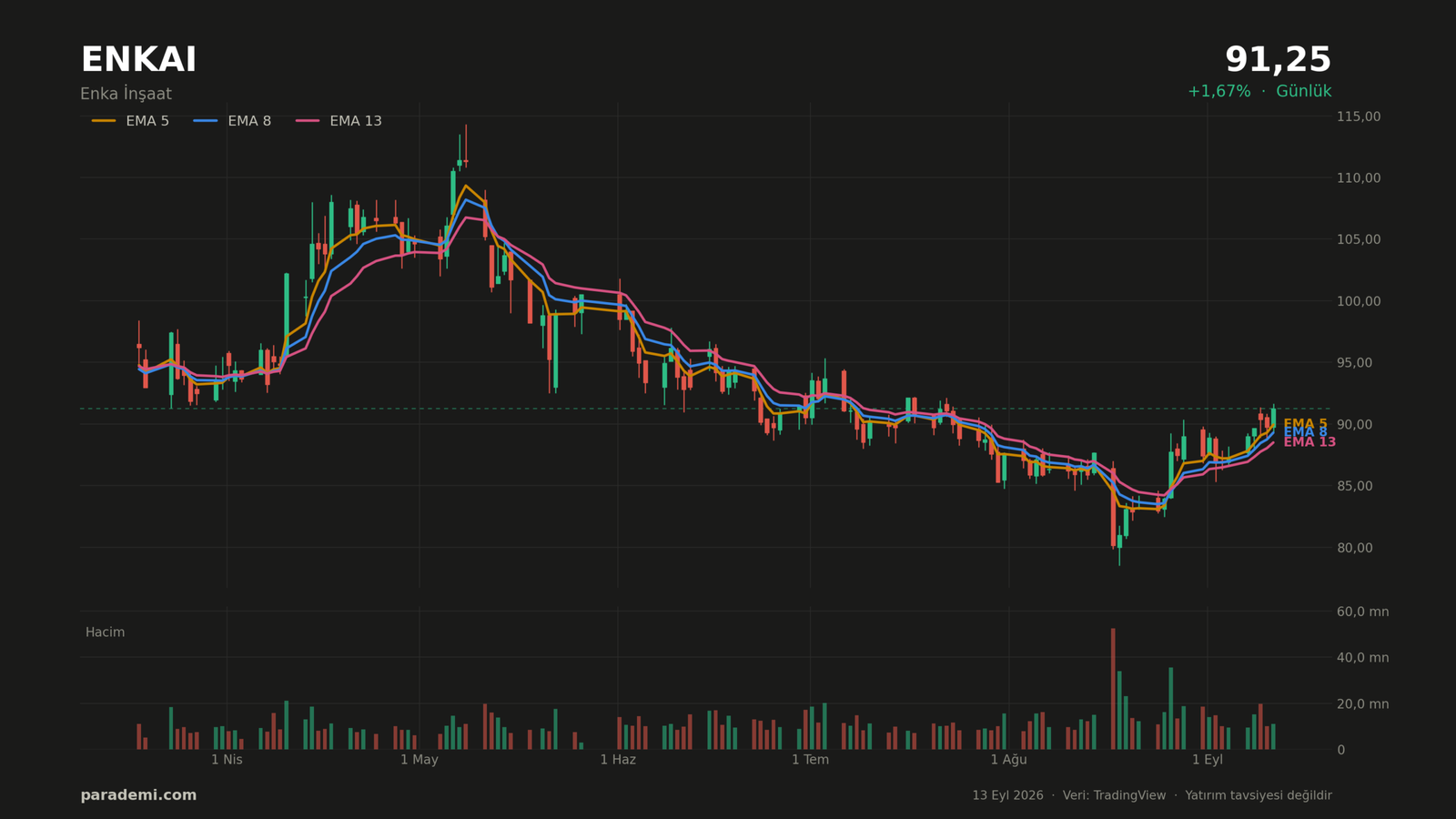Click the highest candlestick peak near 114
Screen dimensions: 1456x819
pos(466,146)
